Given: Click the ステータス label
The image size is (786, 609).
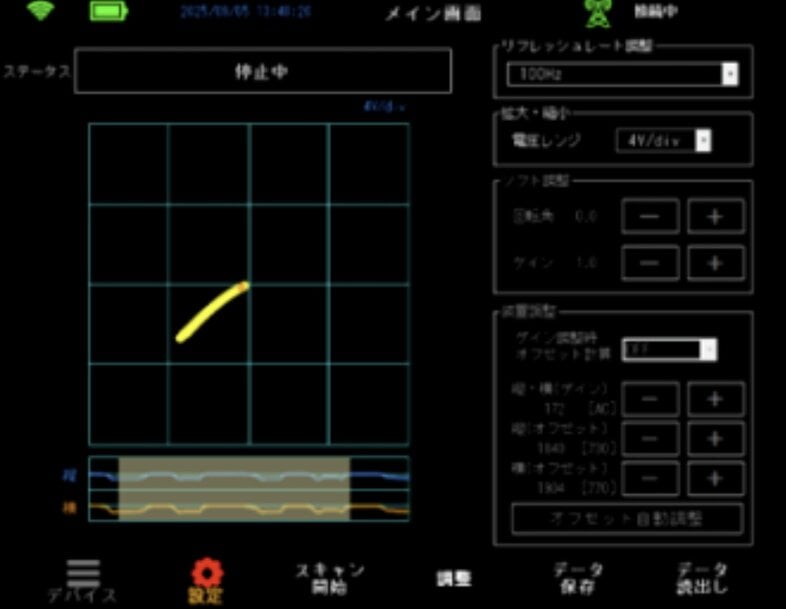Looking at the screenshot, I should [x=36, y=72].
